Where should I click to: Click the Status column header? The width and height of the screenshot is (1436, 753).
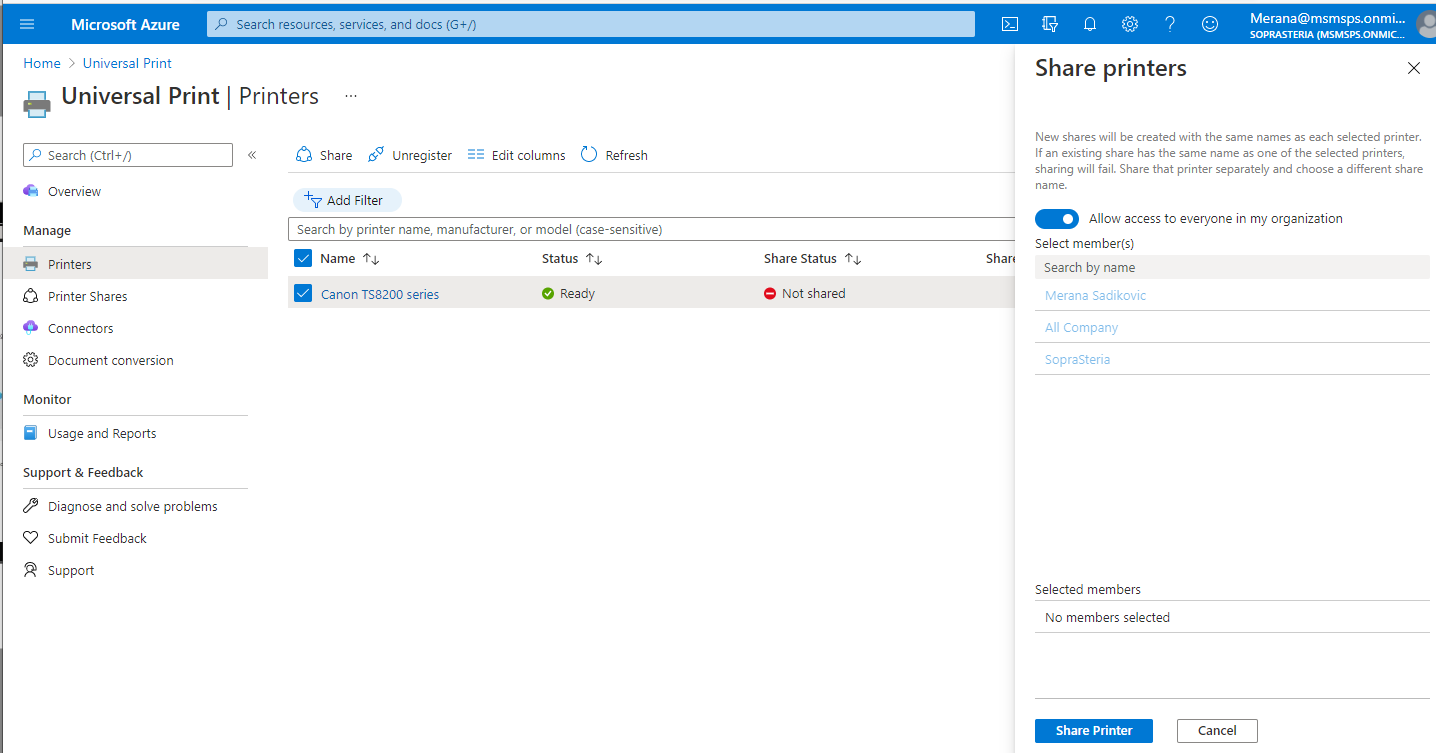pos(560,259)
